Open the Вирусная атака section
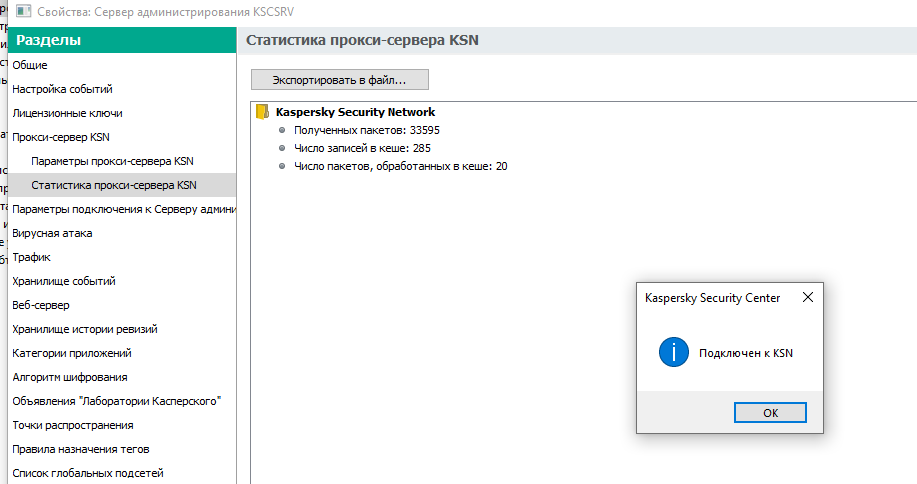The image size is (917, 484). coord(122,233)
